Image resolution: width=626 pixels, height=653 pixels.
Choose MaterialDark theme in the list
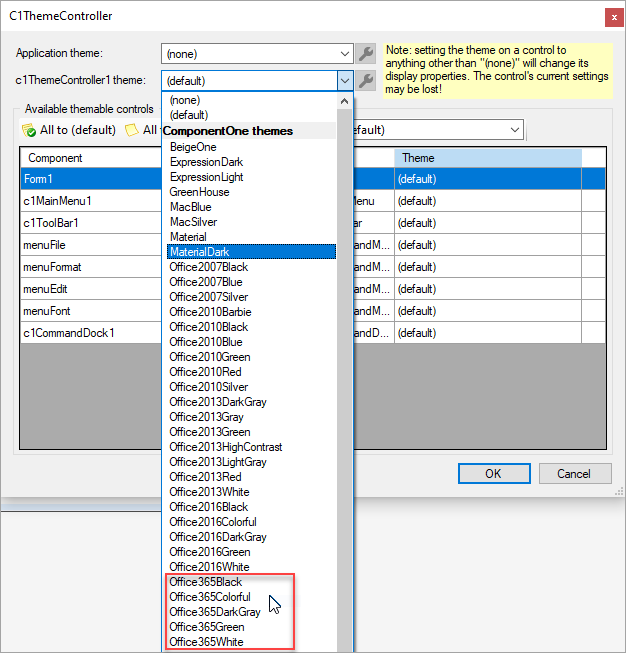click(200, 252)
